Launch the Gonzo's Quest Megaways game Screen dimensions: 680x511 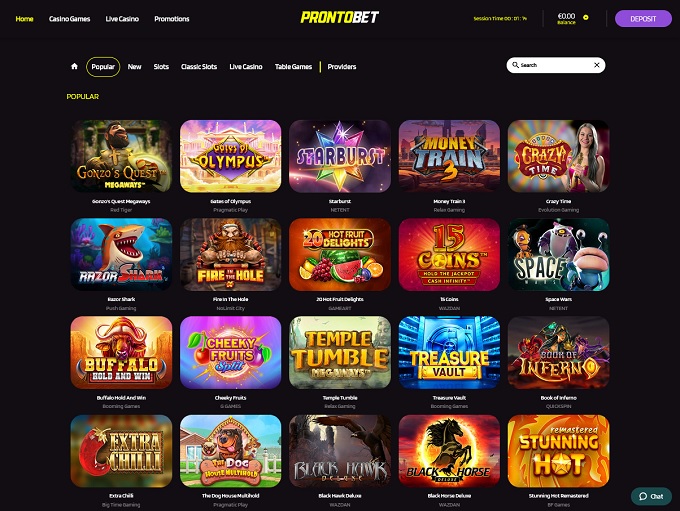pyautogui.click(x=121, y=156)
